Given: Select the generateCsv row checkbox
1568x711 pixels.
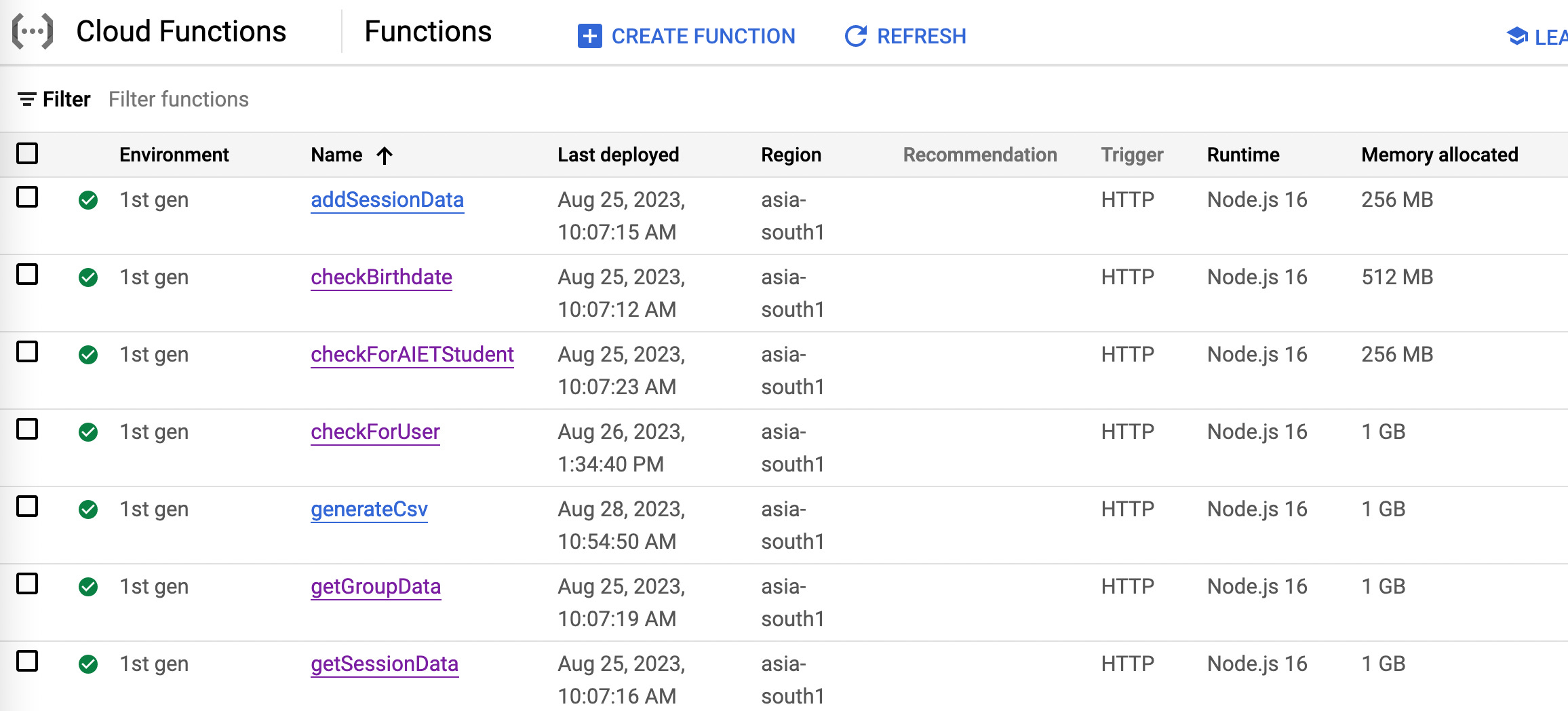Looking at the screenshot, I should pos(27,507).
